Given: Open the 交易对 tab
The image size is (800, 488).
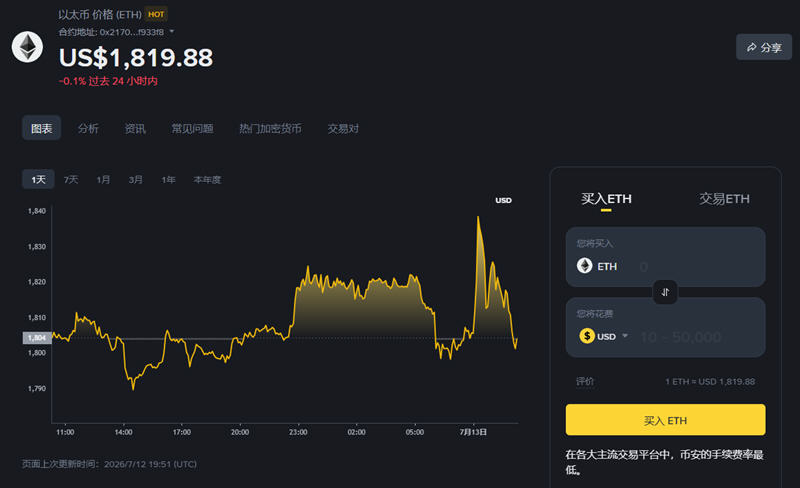Looking at the screenshot, I should (343, 129).
